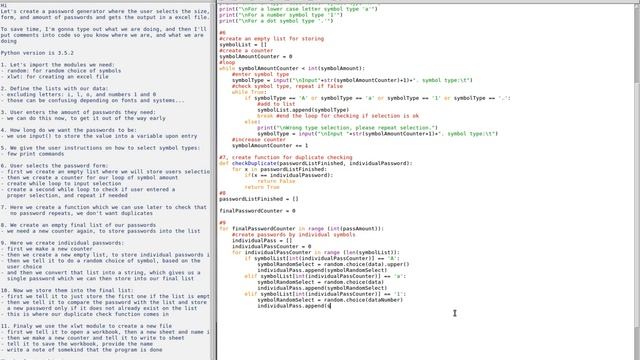This screenshot has width=640, height=360.
Task: Click the '- few print commands' note
Action: (32, 154)
